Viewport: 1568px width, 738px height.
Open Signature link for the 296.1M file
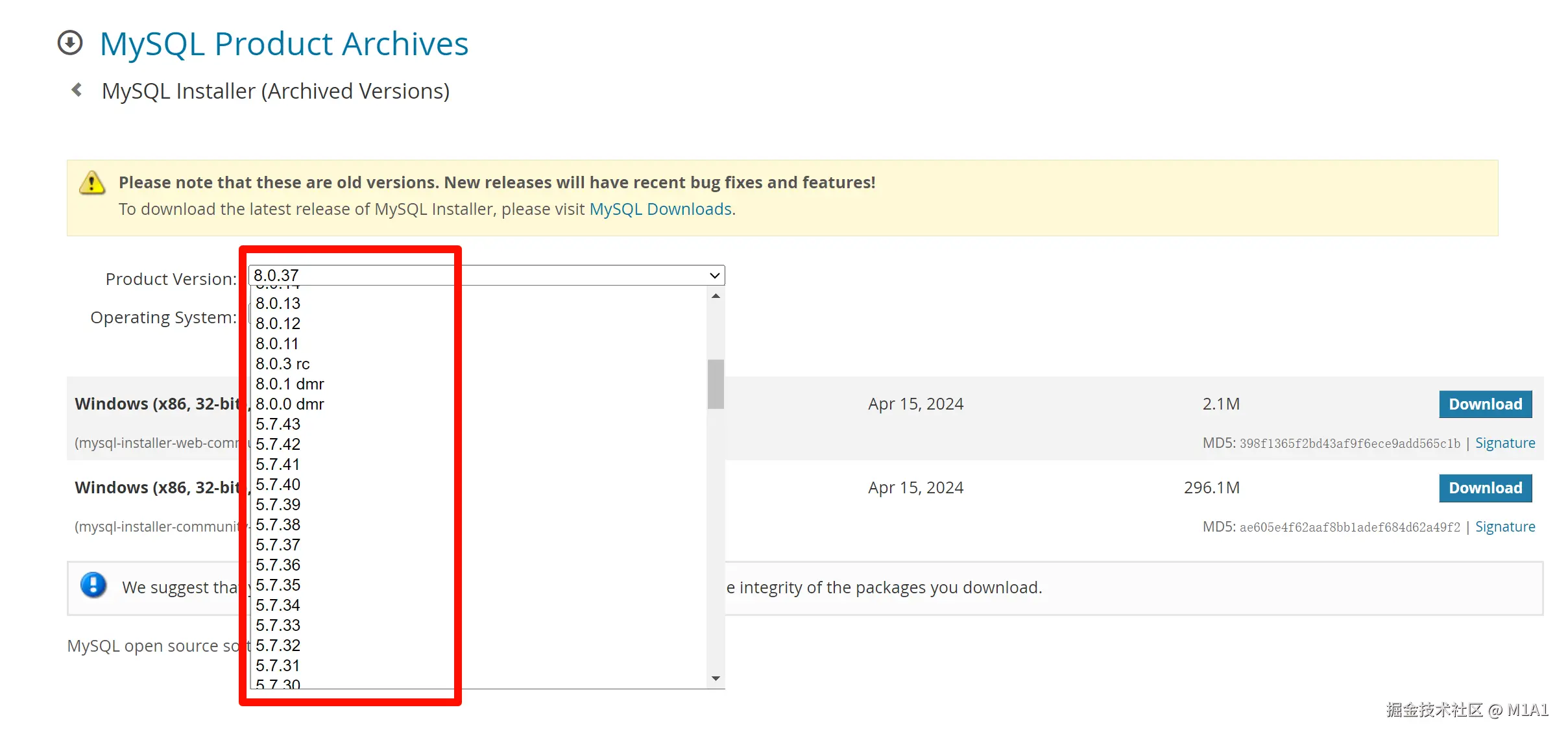[1504, 526]
